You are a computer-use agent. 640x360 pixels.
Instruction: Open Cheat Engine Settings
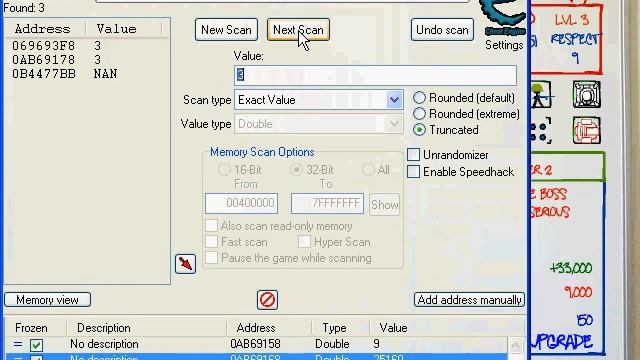504,45
